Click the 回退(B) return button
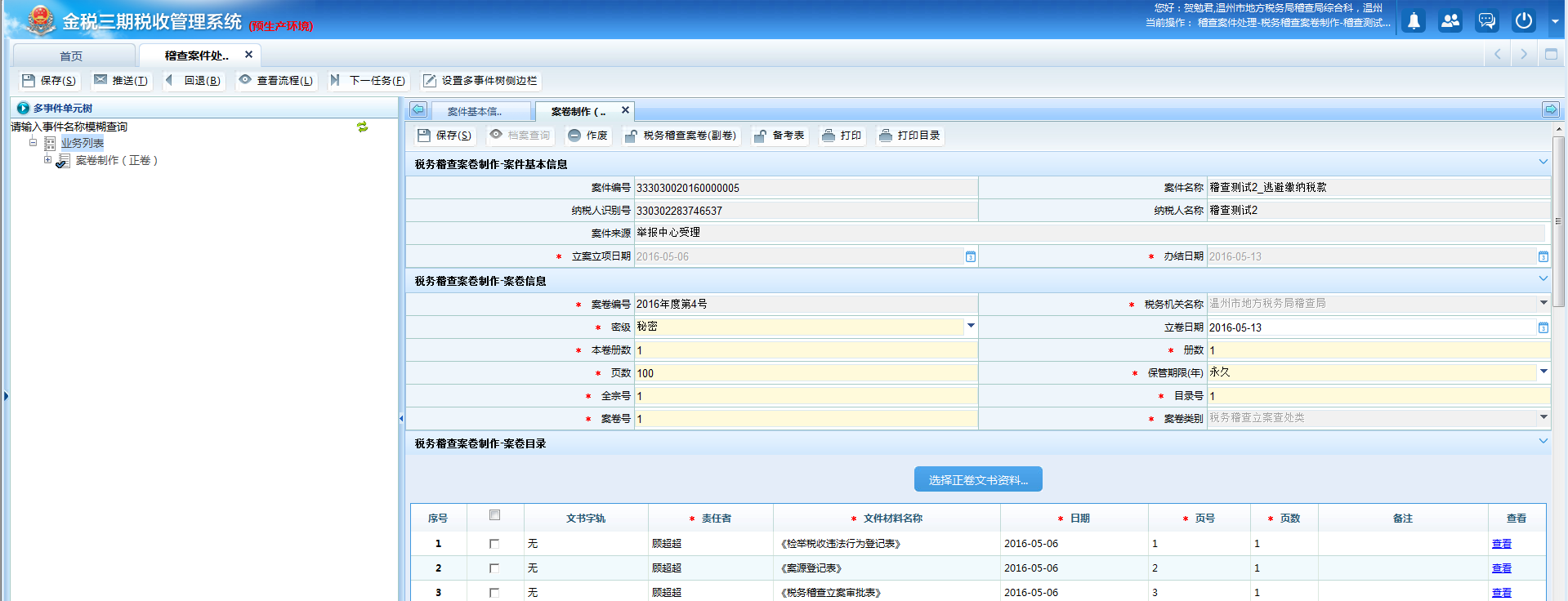Screen dimensions: 1568x601 point(193,81)
